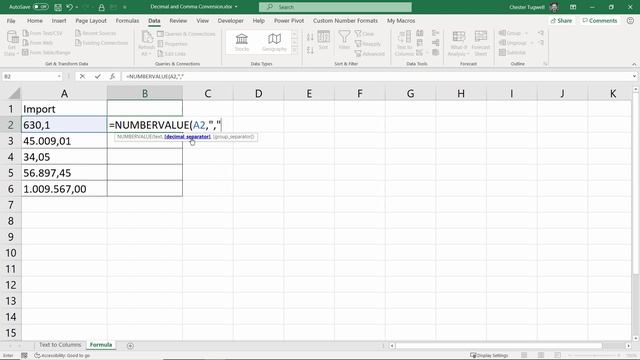This screenshot has width=640, height=360.
Task: Open Outline dialog launcher
Action: 545,64
